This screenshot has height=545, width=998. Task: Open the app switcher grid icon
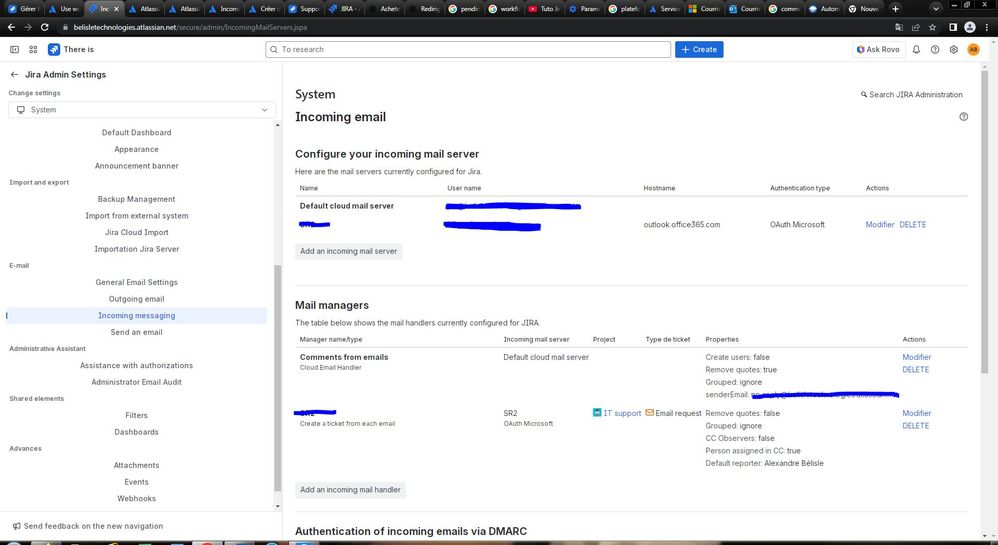click(x=33, y=49)
